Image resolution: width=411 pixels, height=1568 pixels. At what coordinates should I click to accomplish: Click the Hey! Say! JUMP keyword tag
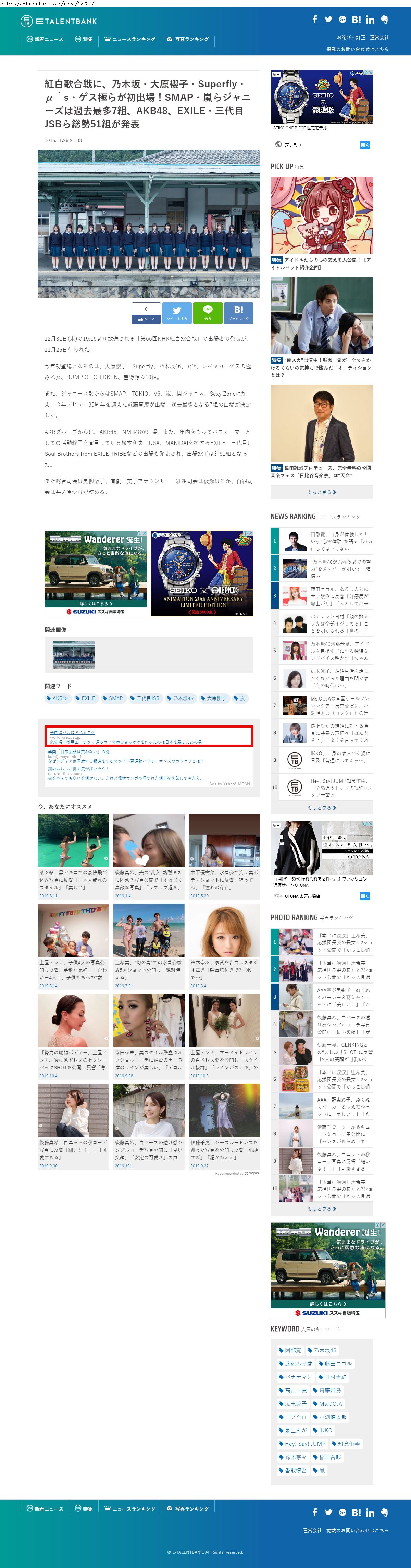302,1443
